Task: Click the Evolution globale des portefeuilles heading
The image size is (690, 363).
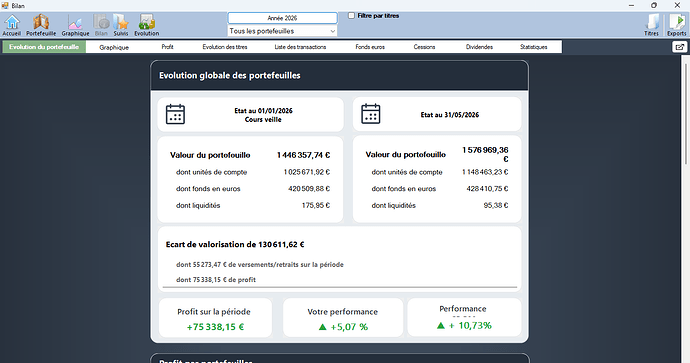Action: (x=230, y=75)
